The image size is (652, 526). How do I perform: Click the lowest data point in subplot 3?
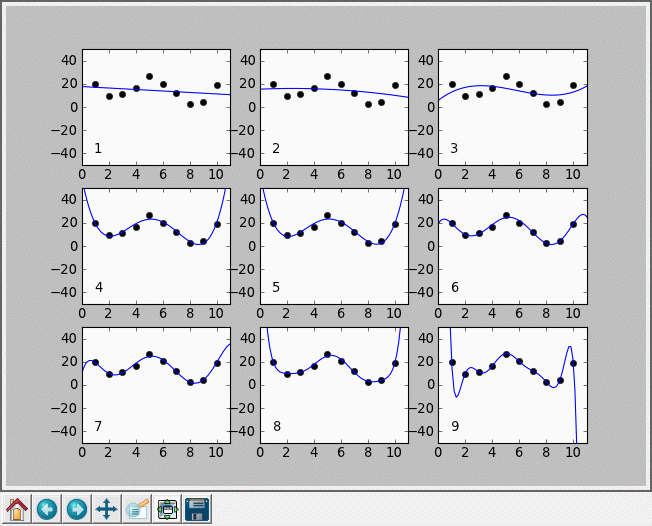547,104
